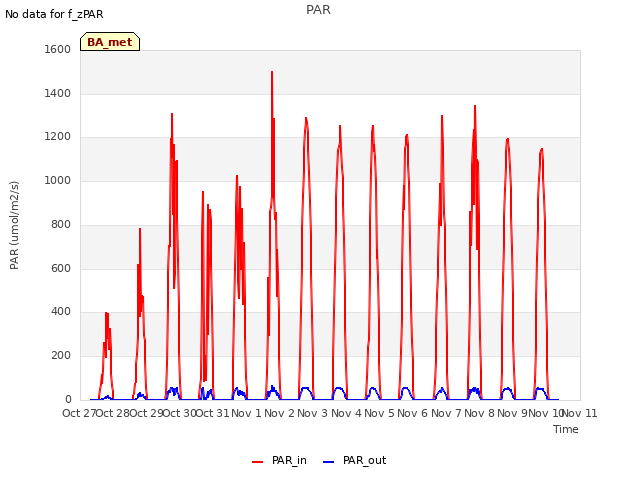Click the Nov 7 x-axis date label
The image size is (640, 480).
[446, 413]
